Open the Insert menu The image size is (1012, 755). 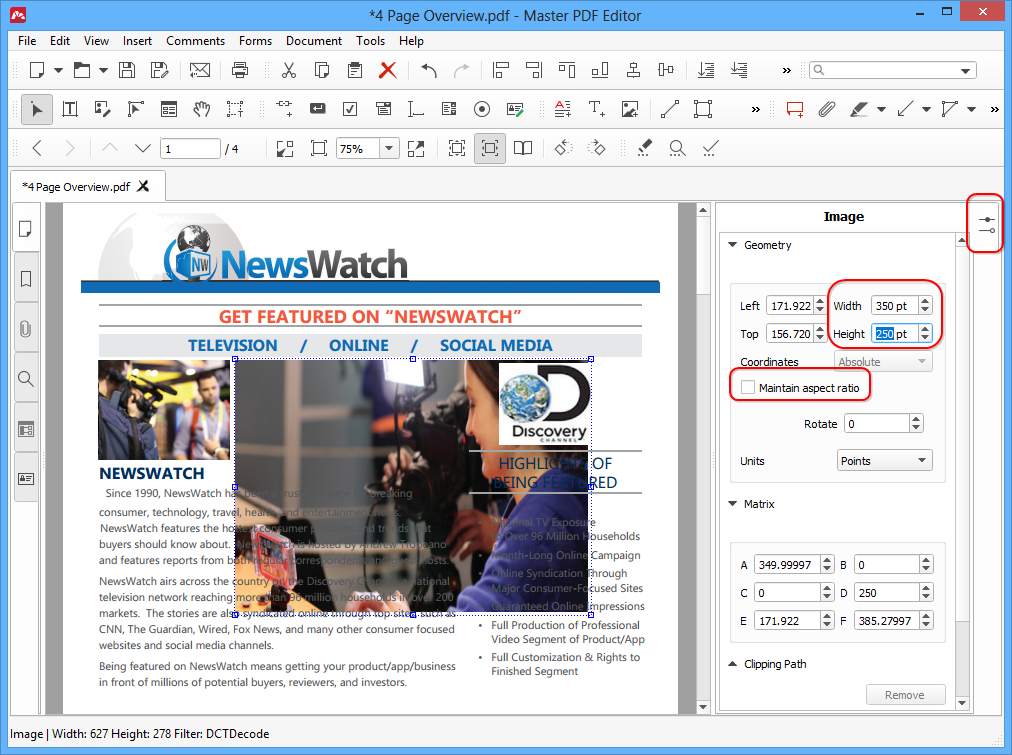(137, 41)
